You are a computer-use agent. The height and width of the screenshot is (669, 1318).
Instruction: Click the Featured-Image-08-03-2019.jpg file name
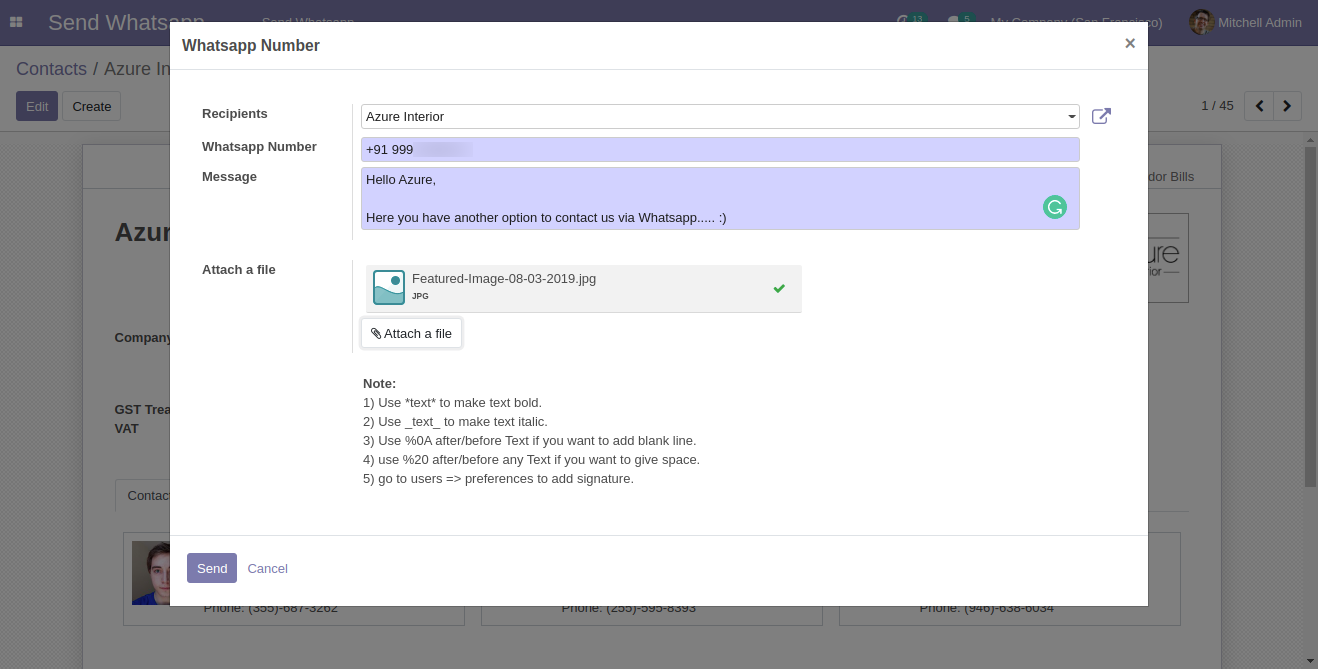click(x=504, y=278)
